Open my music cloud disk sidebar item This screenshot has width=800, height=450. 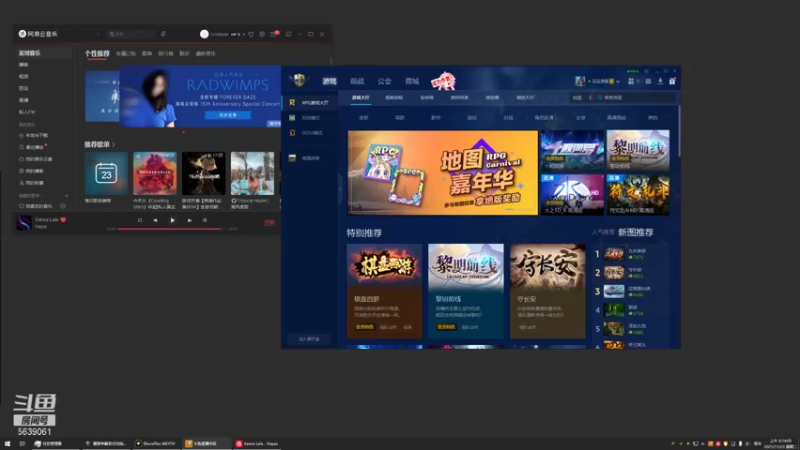[x=36, y=159]
